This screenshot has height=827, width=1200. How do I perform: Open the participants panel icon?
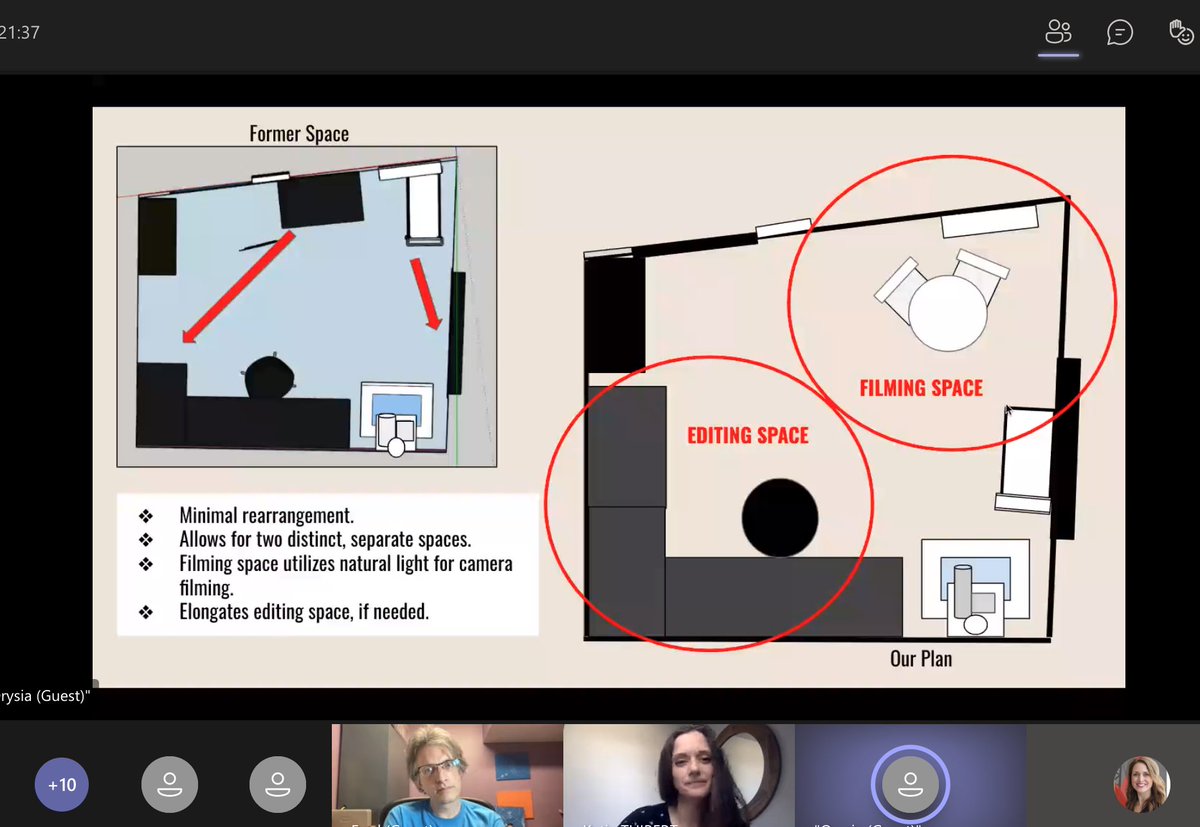tap(1058, 32)
